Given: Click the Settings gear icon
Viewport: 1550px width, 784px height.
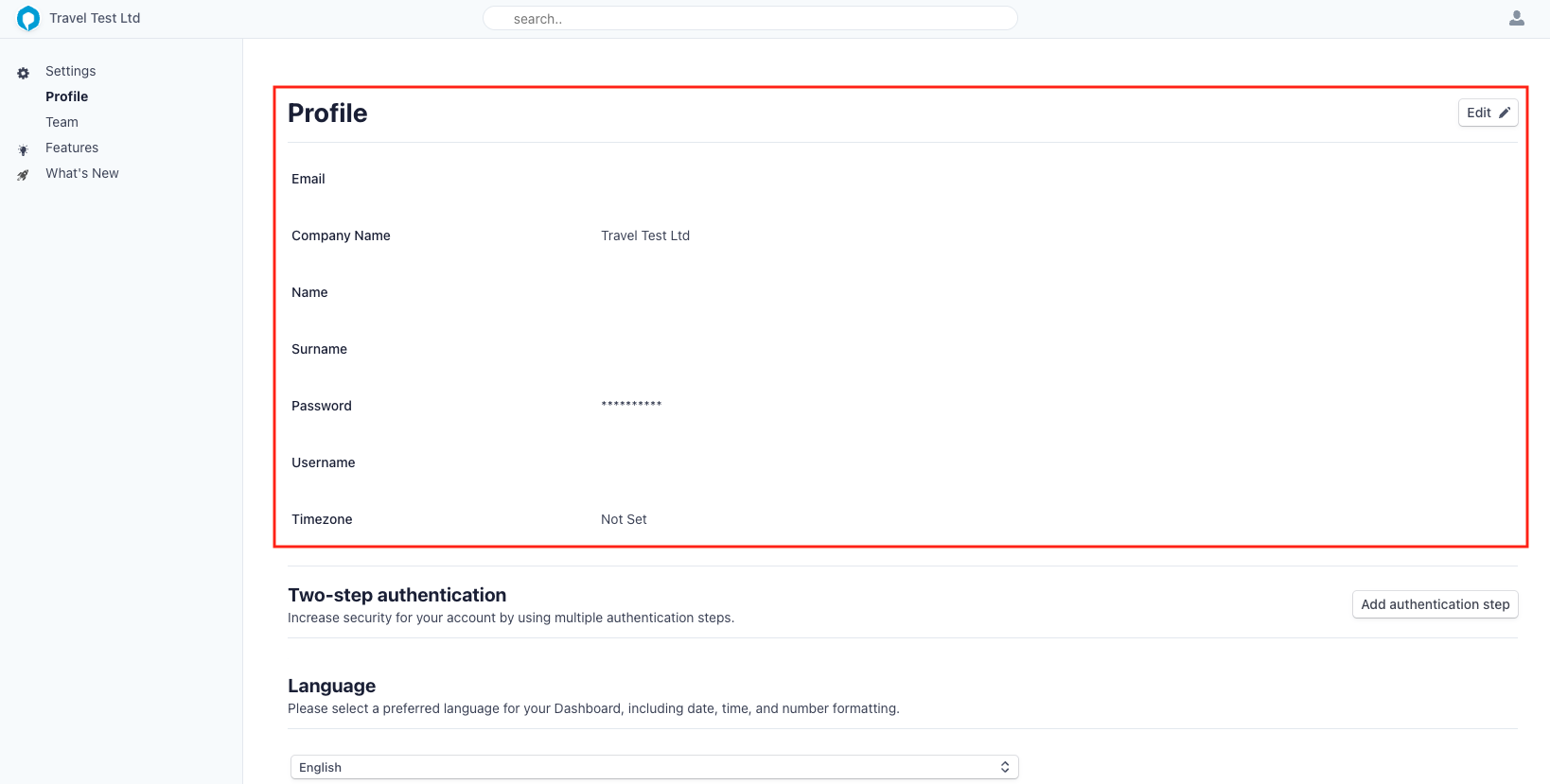Looking at the screenshot, I should click(24, 73).
